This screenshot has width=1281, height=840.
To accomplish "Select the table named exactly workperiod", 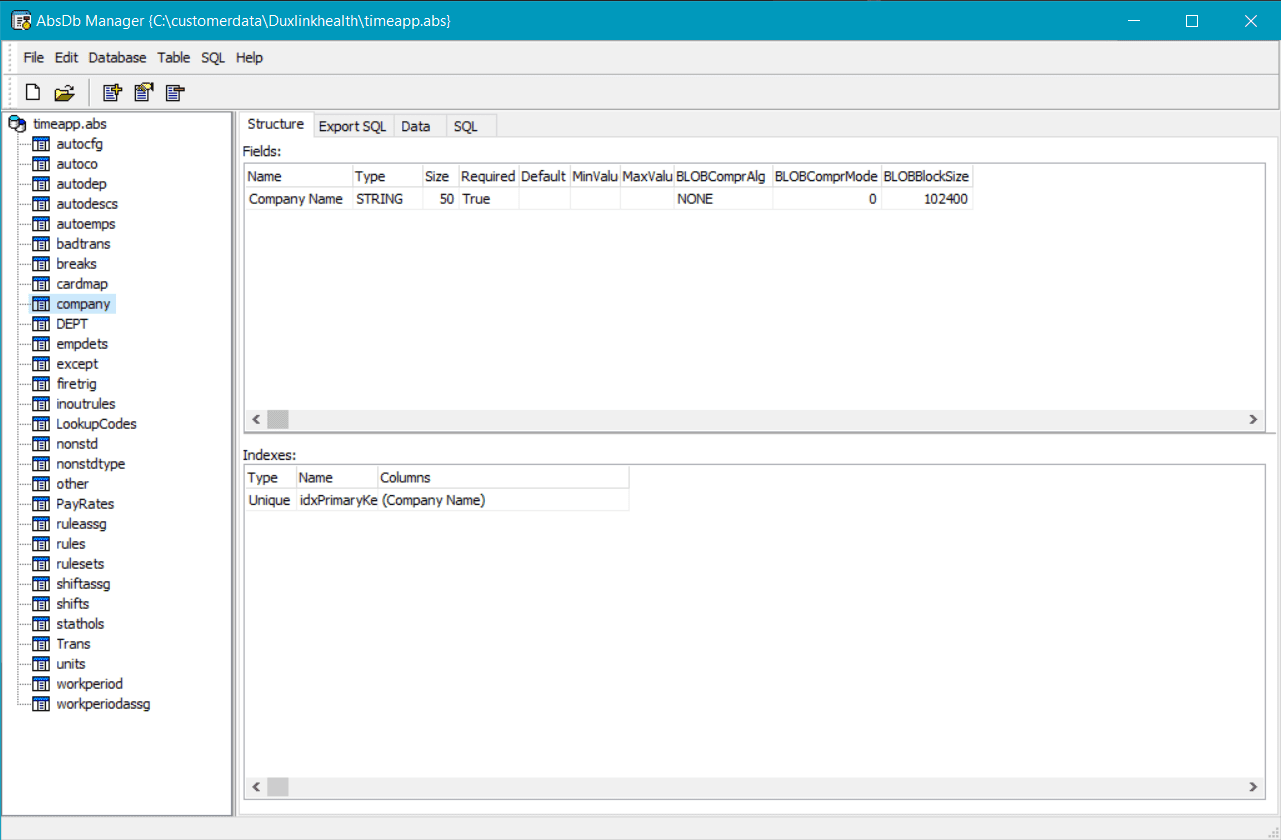I will pos(90,684).
